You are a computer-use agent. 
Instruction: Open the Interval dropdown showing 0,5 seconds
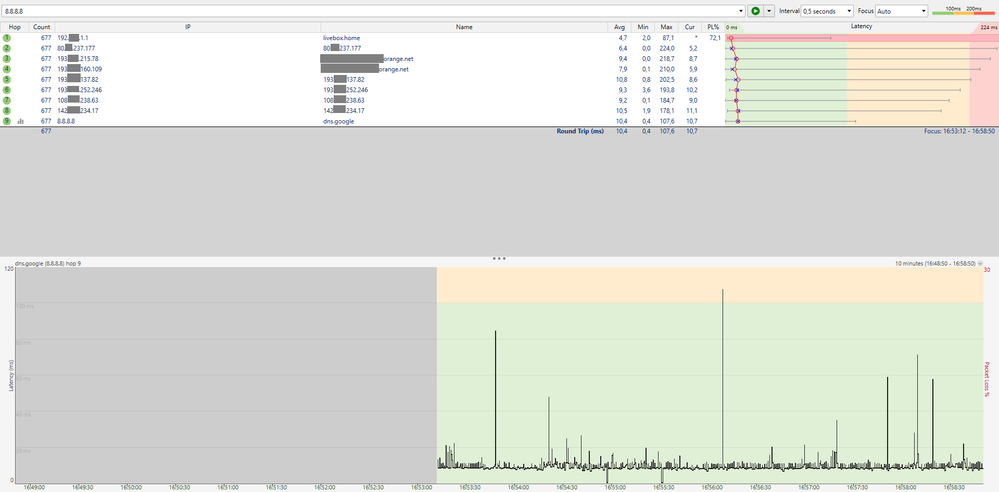point(827,11)
